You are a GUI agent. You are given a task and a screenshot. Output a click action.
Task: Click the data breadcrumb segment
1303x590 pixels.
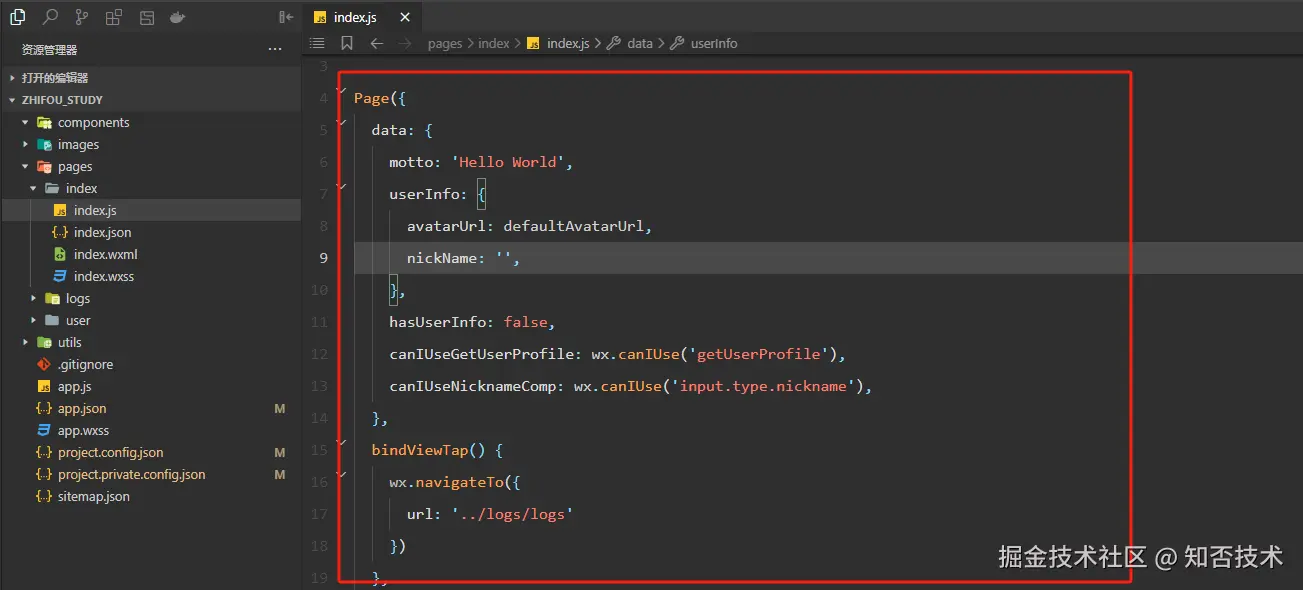click(639, 43)
